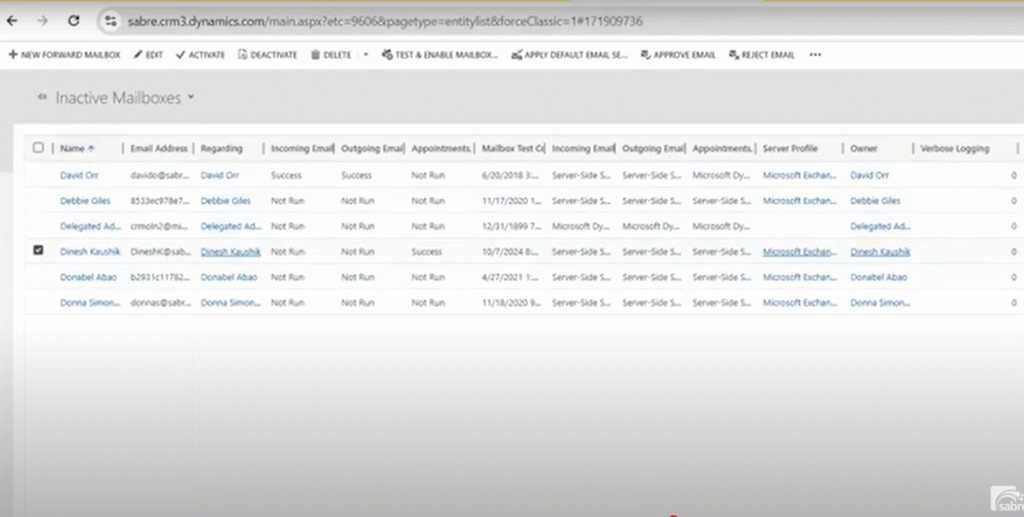Reload the page with browser refresh button

(73, 20)
